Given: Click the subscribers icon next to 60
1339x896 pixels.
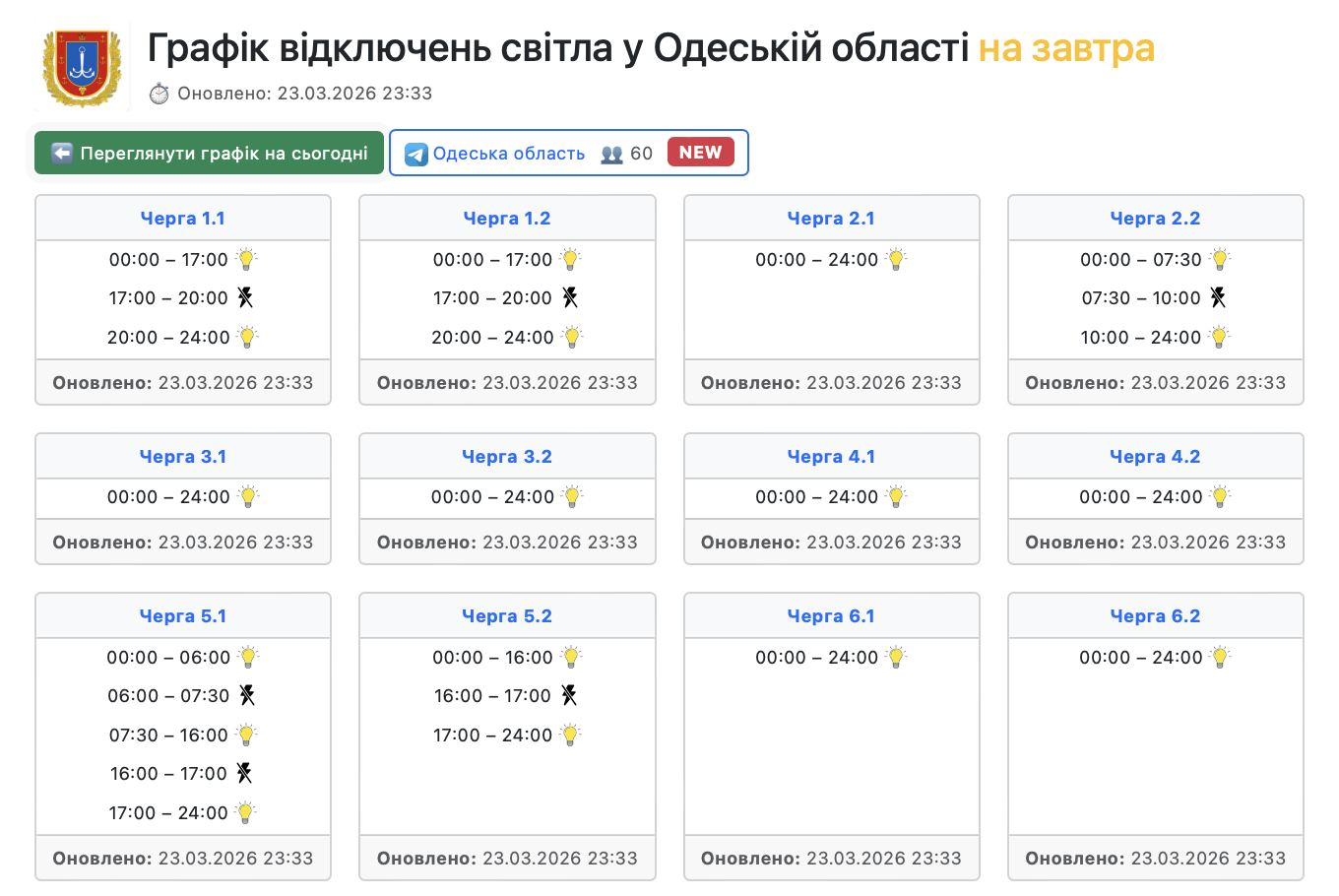Looking at the screenshot, I should [612, 154].
